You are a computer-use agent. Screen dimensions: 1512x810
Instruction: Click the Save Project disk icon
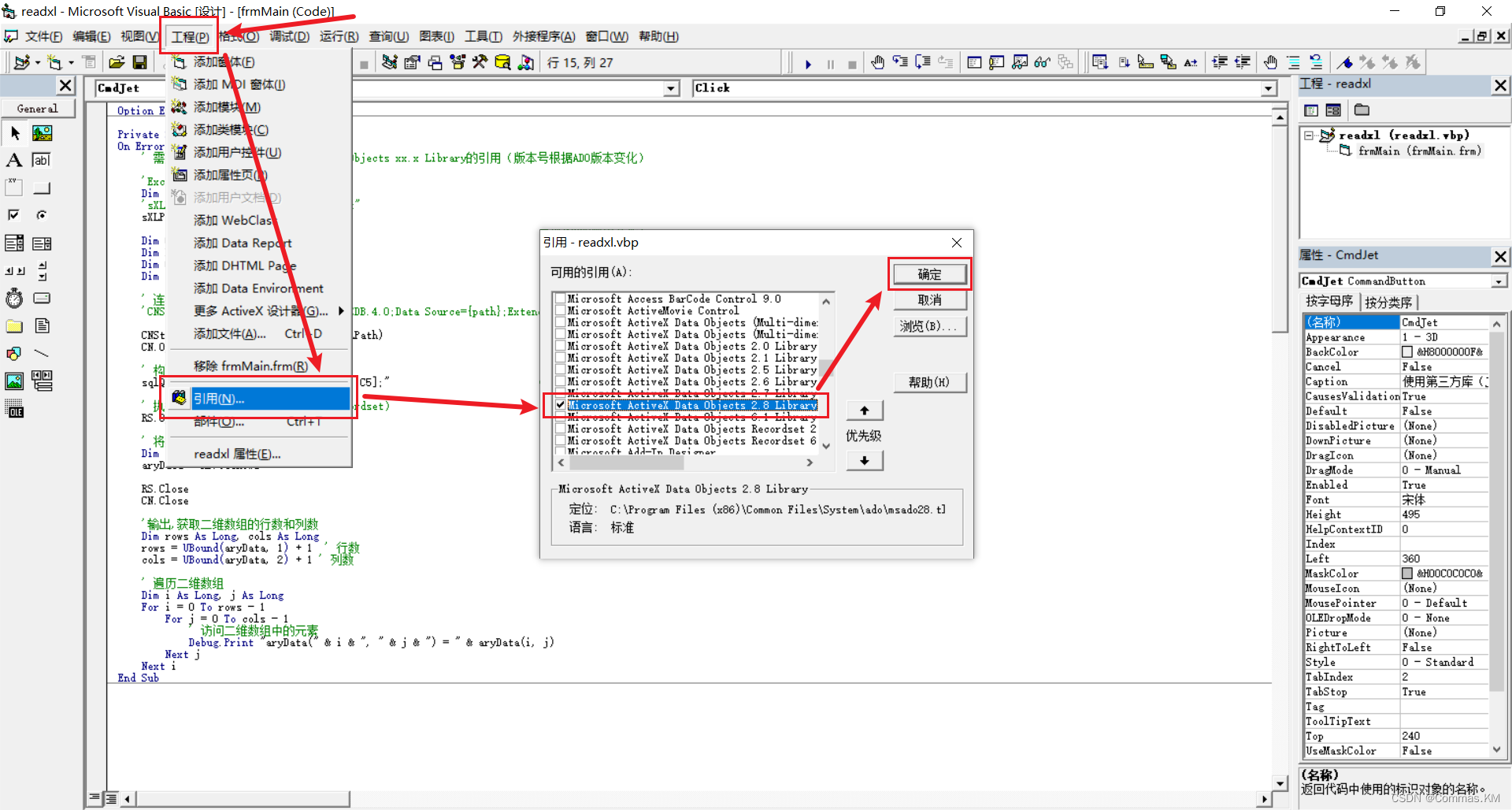tap(139, 62)
